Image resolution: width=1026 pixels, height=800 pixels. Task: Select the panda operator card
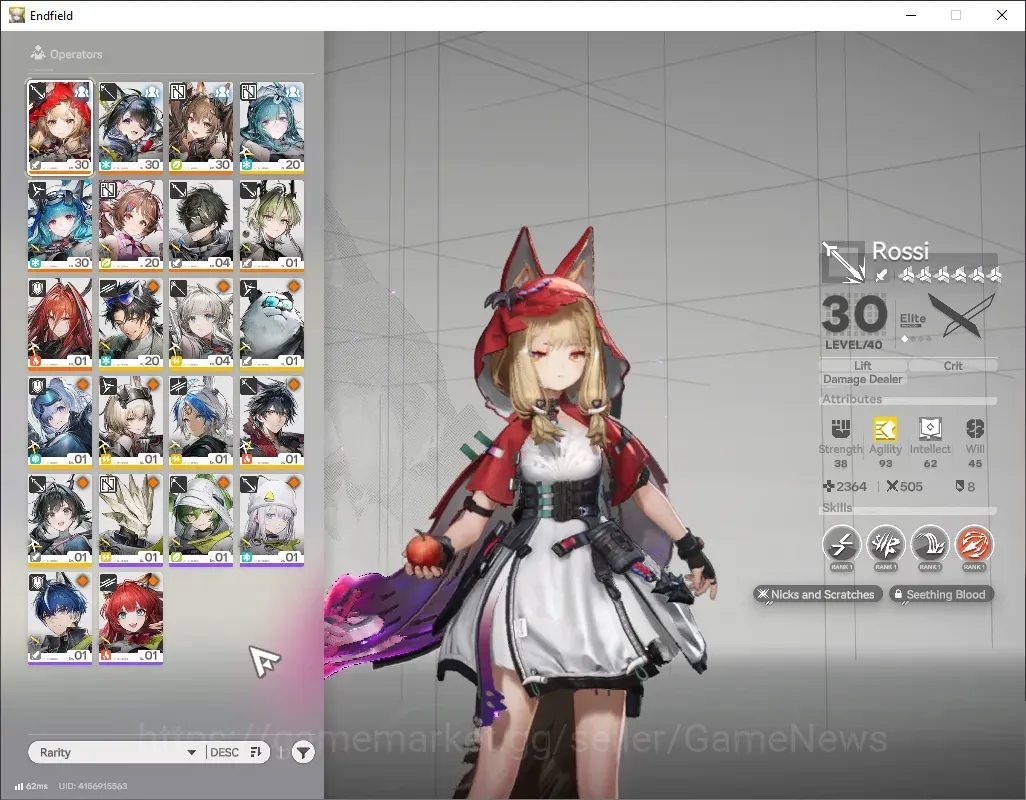coord(272,324)
